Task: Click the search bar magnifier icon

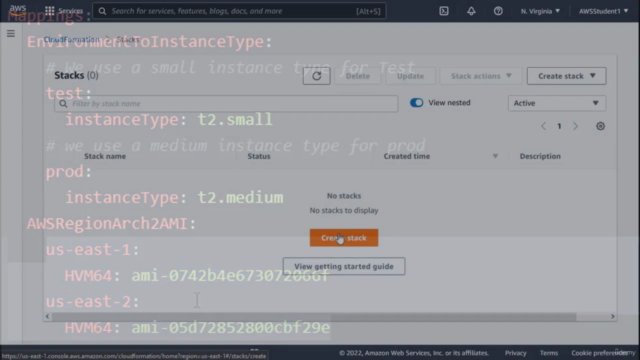Action: tap(102, 11)
